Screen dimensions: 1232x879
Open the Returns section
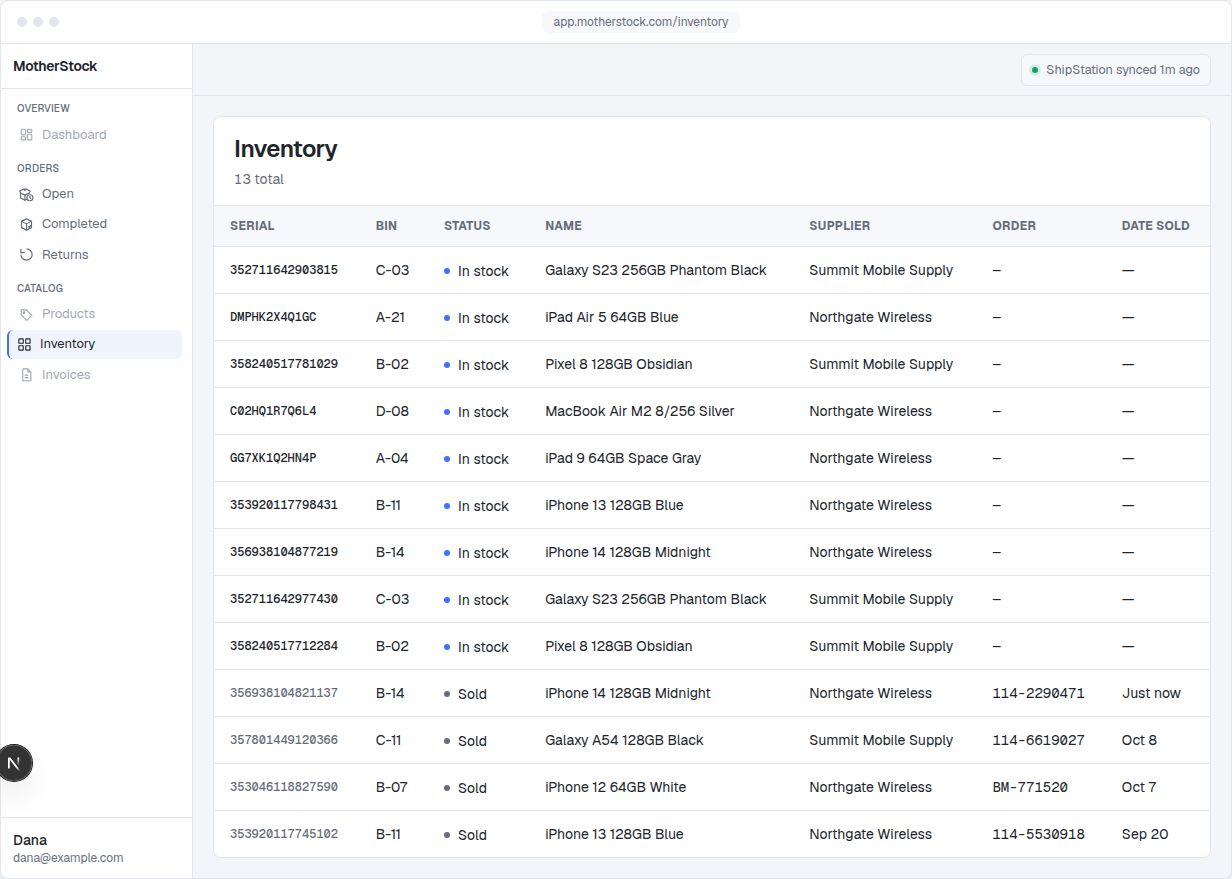[x=95, y=255]
